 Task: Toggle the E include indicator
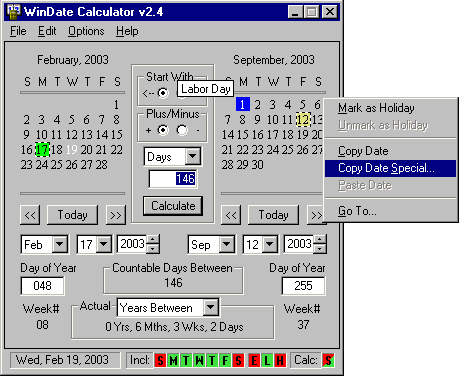click(254, 360)
